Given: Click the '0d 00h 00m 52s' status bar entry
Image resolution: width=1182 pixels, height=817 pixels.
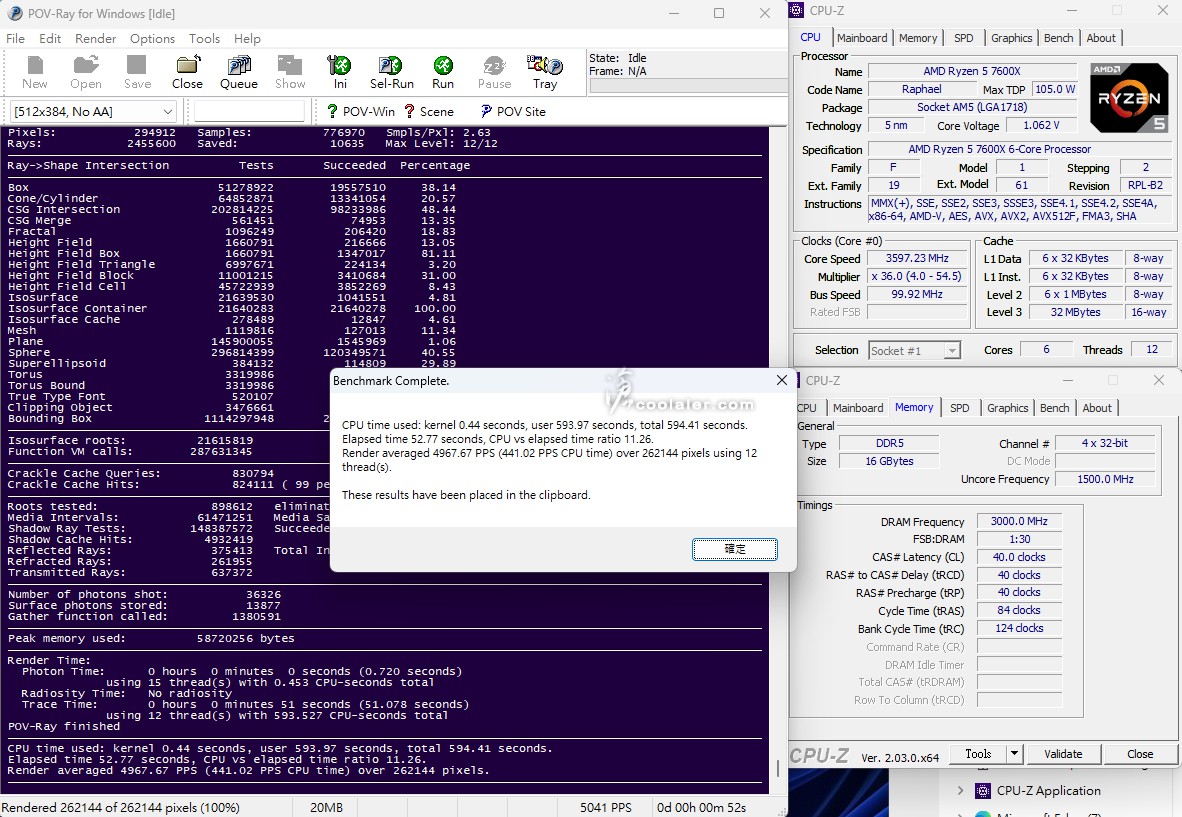Looking at the screenshot, I should pos(701,807).
